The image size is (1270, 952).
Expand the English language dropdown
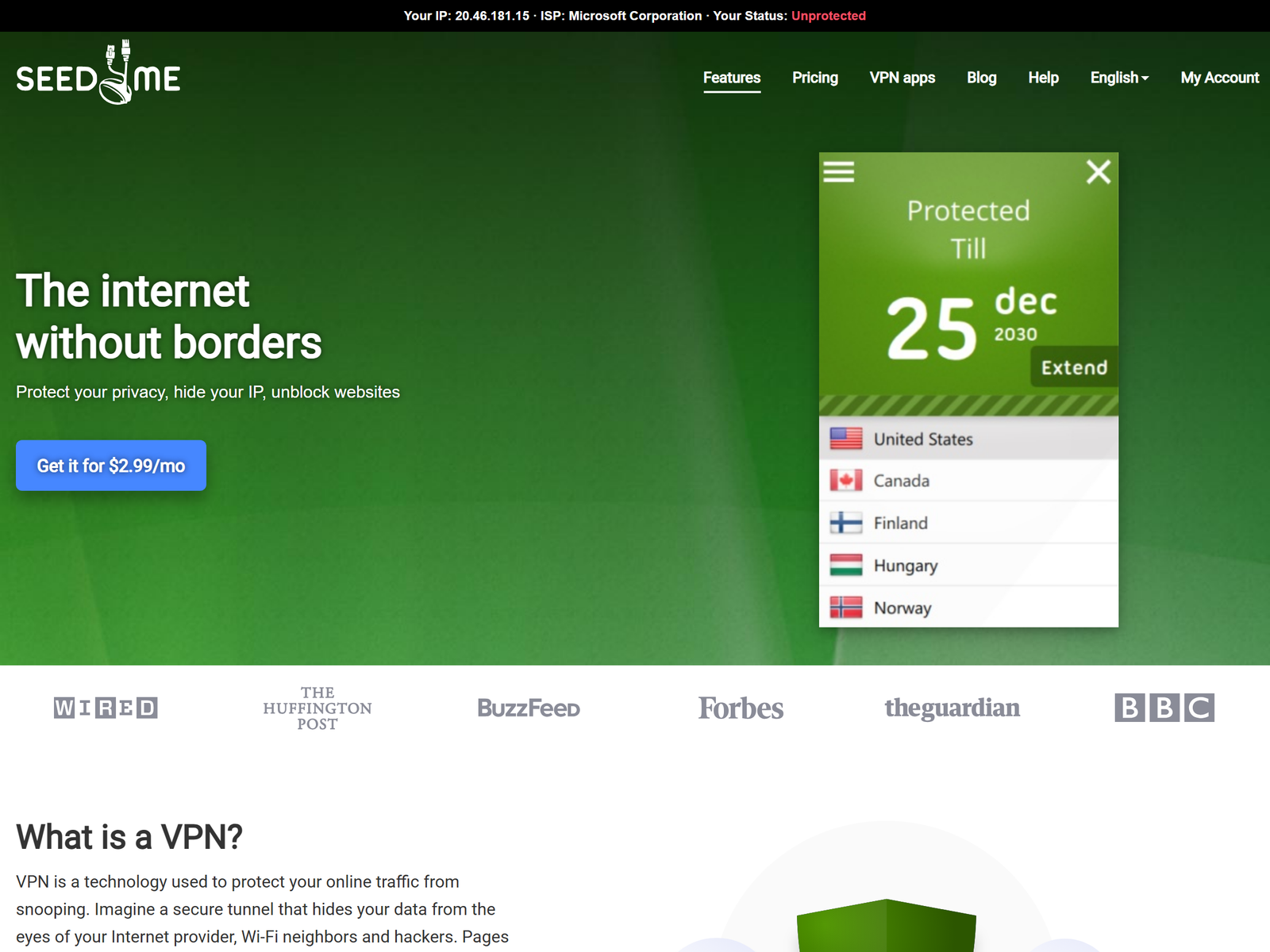pos(1120,78)
